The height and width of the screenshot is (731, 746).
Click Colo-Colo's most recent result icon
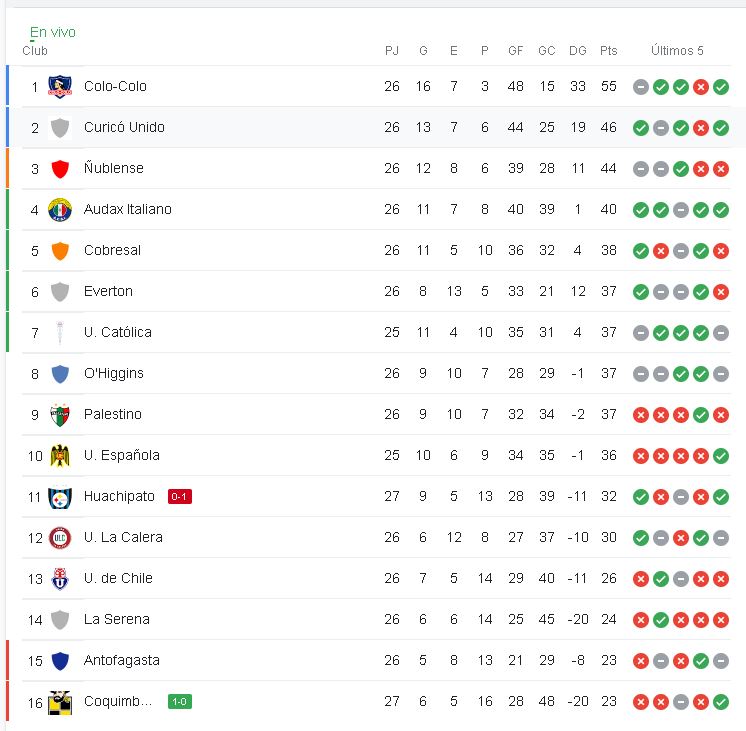(x=721, y=87)
